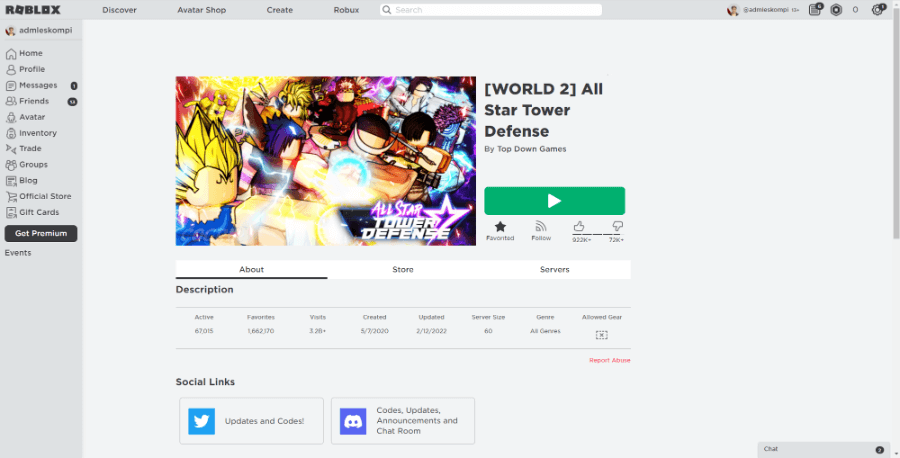Image resolution: width=900 pixels, height=458 pixels.
Task: Open Official Store in the sidebar
Action: [x=38, y=196]
